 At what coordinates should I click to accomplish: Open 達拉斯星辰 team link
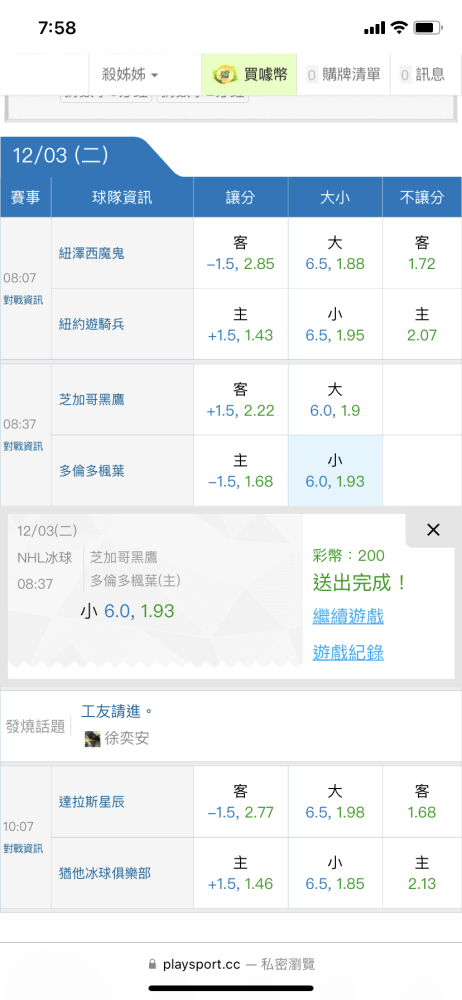(x=92, y=802)
